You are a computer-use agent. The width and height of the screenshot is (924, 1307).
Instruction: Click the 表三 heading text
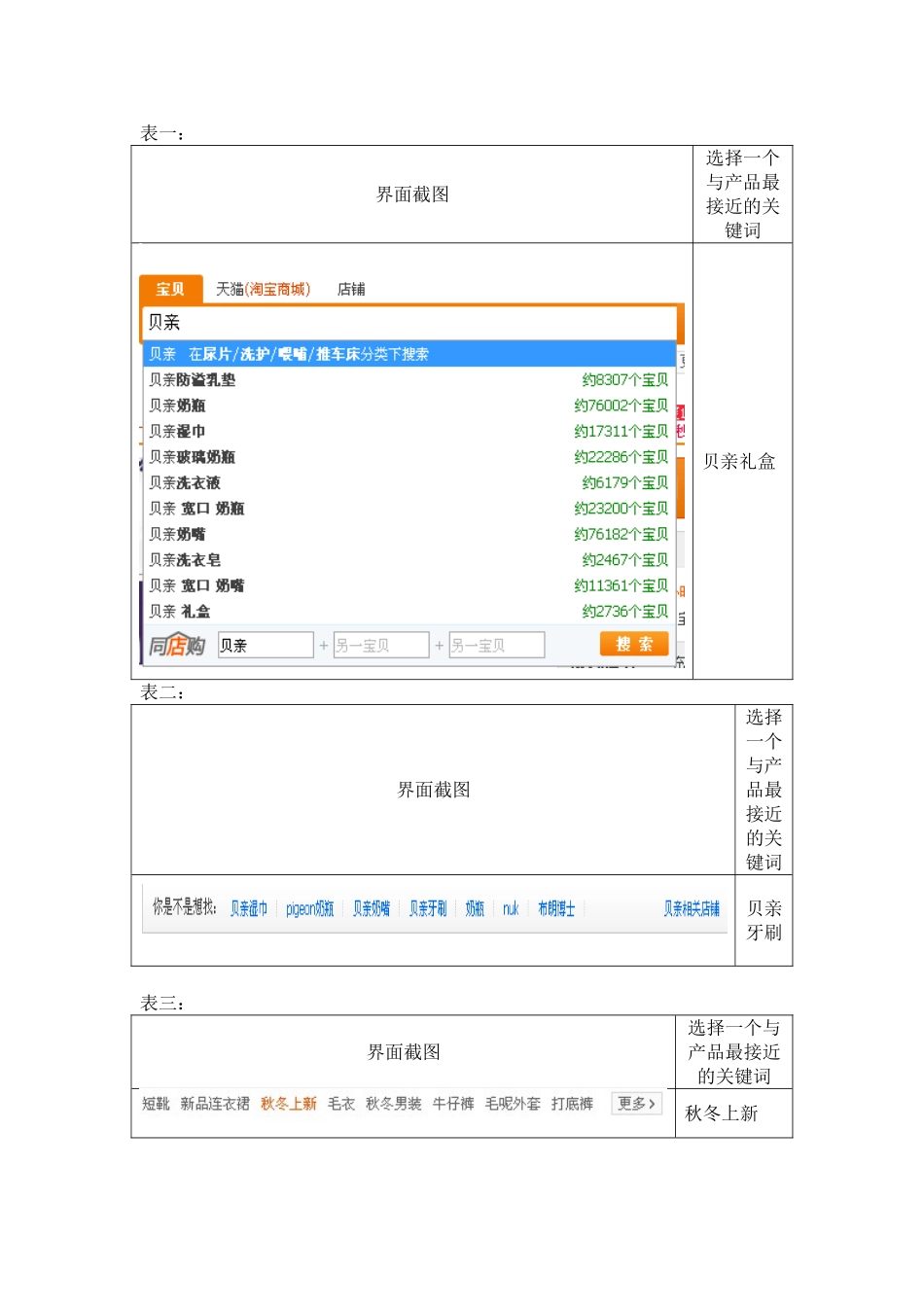[x=162, y=1004]
